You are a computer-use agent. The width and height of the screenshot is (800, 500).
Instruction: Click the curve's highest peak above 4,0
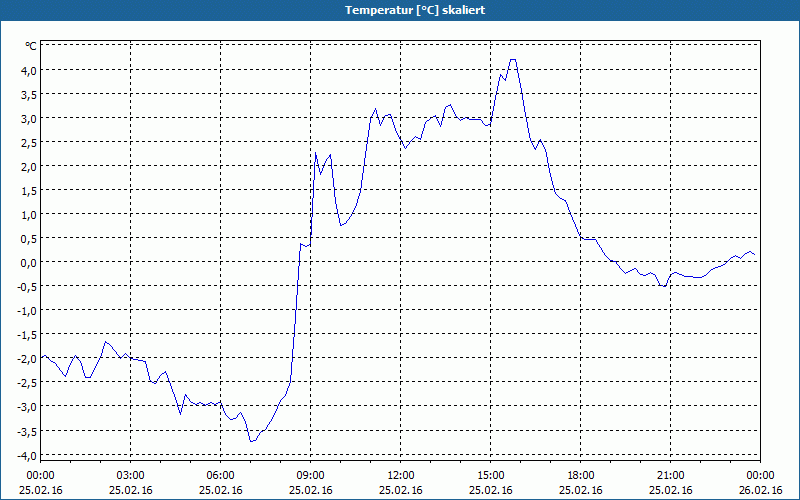click(513, 60)
